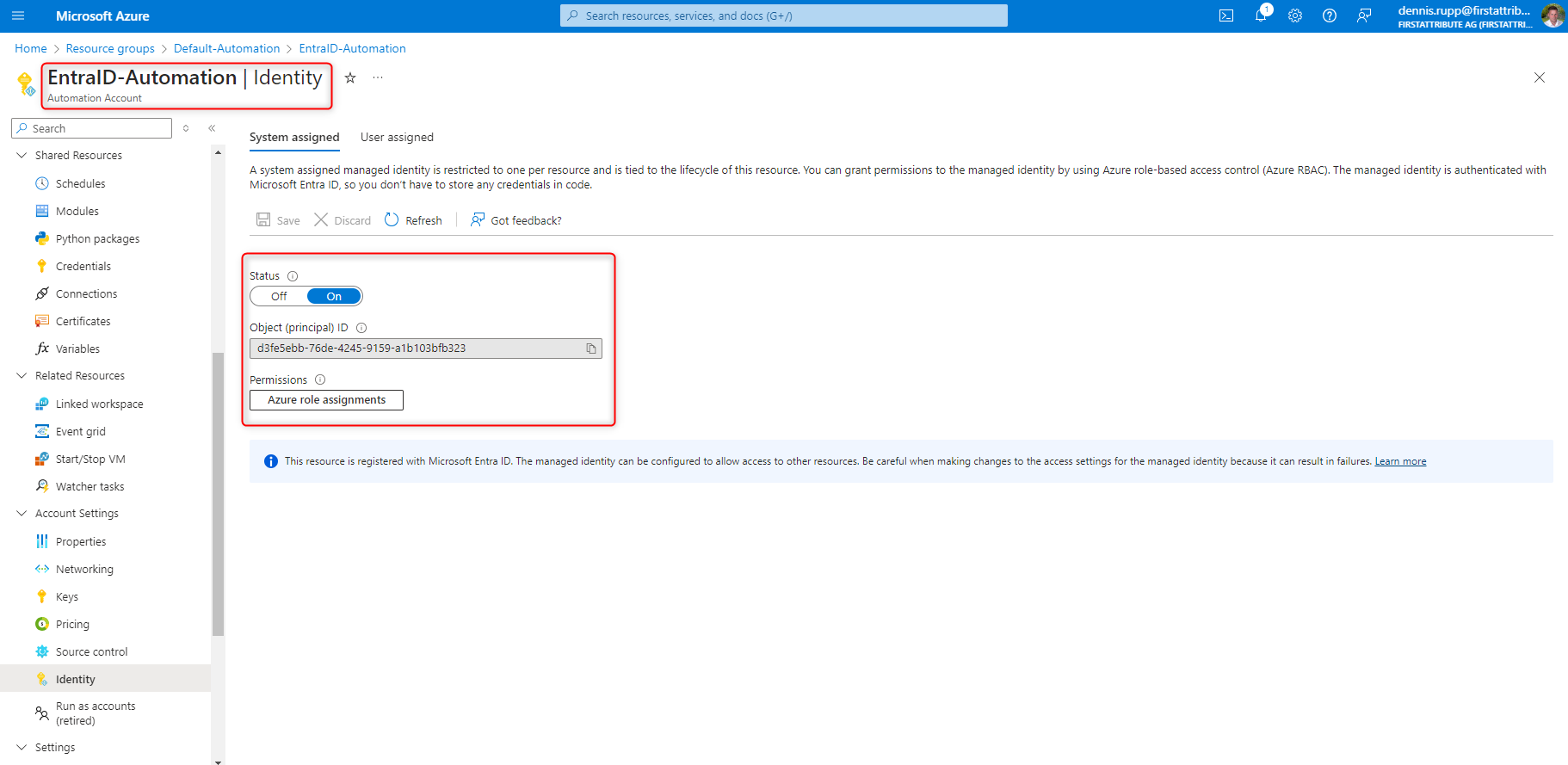Click the top bar feedback icon

(x=1364, y=15)
